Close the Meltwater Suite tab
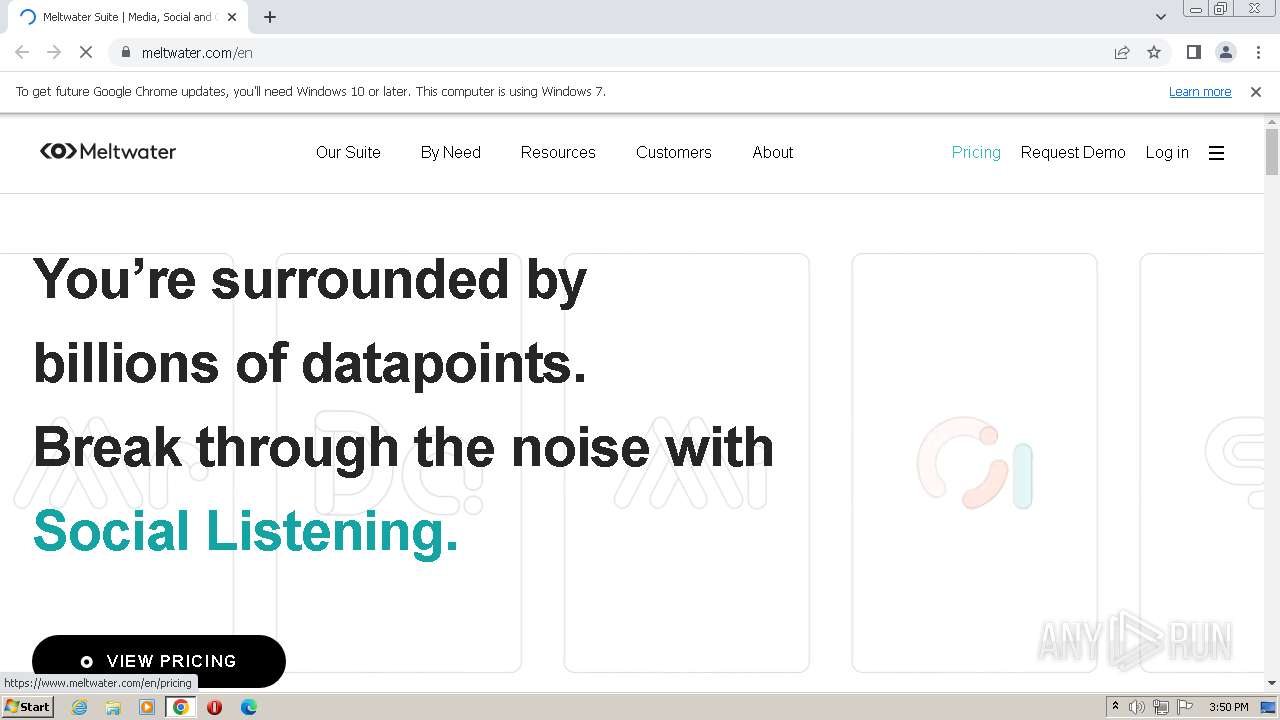The width and height of the screenshot is (1280, 720). [x=232, y=17]
